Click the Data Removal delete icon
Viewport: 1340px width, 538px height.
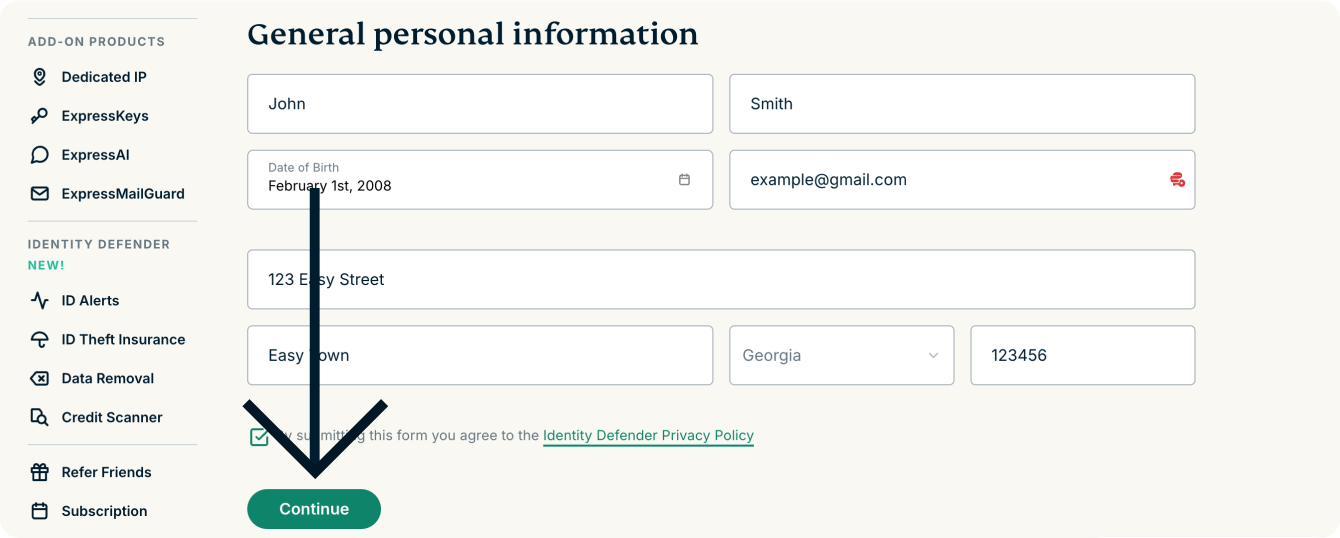pos(39,378)
